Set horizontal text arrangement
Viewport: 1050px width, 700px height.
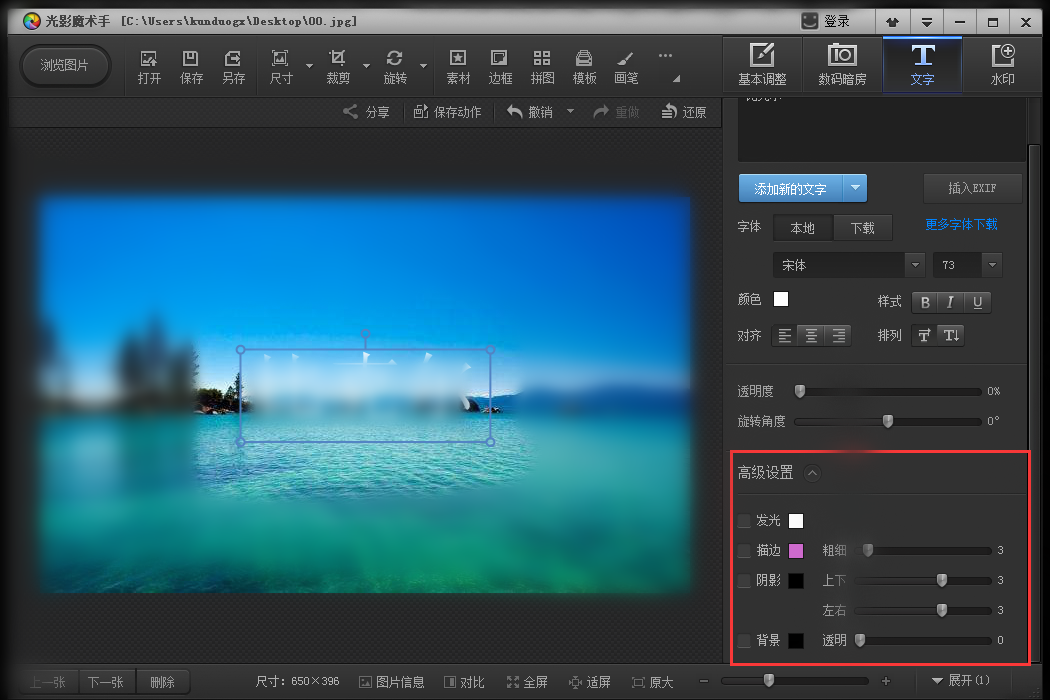point(924,335)
